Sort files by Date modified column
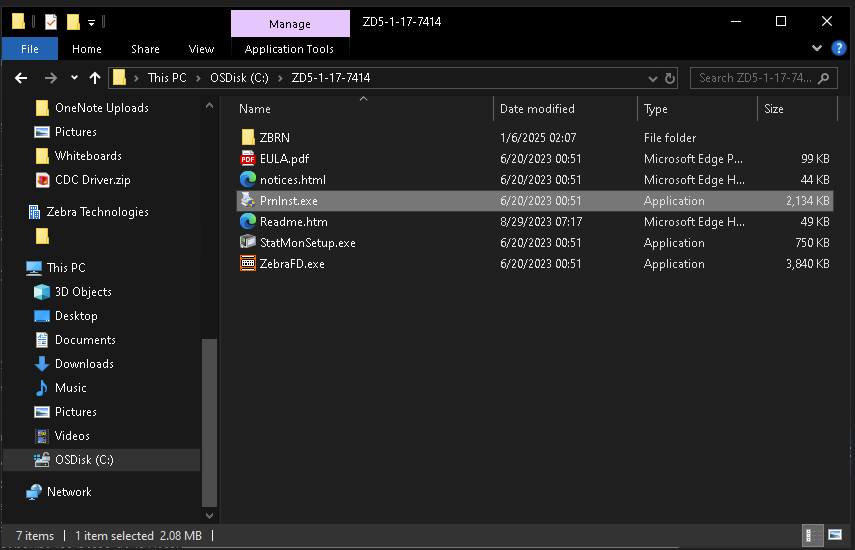Viewport: 855px width, 550px height. (x=537, y=109)
